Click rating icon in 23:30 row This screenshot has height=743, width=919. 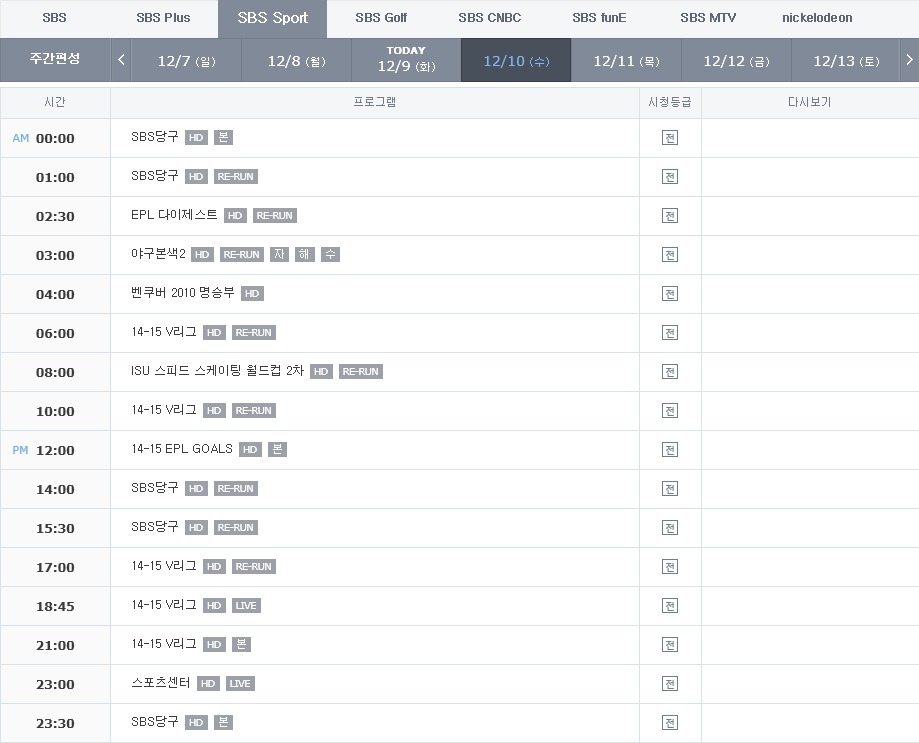(x=670, y=723)
